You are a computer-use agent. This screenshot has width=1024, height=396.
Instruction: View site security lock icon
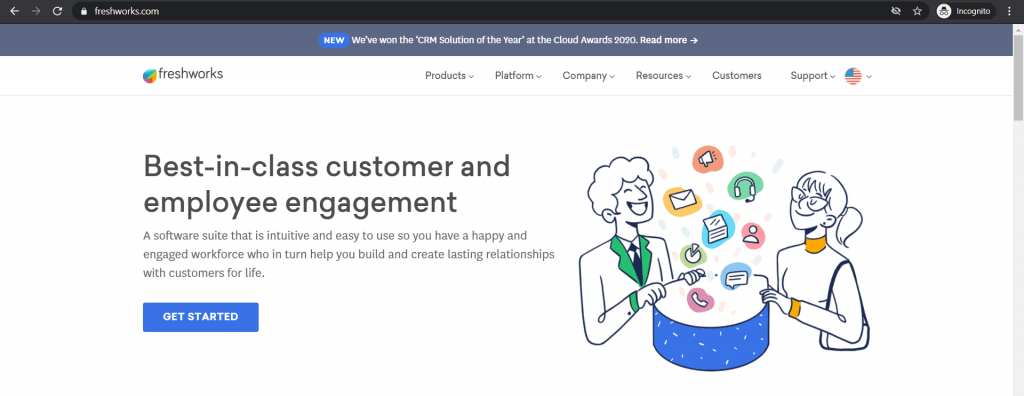(83, 11)
